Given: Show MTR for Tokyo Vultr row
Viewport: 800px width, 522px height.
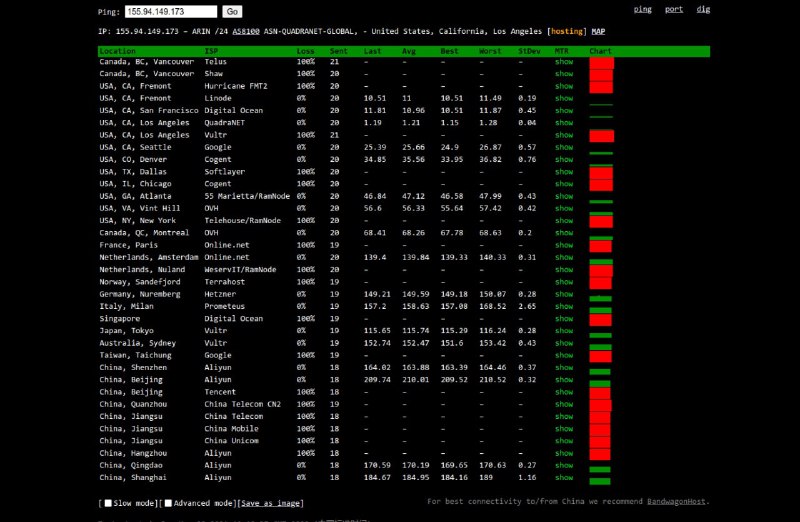Looking at the screenshot, I should click(564, 331).
